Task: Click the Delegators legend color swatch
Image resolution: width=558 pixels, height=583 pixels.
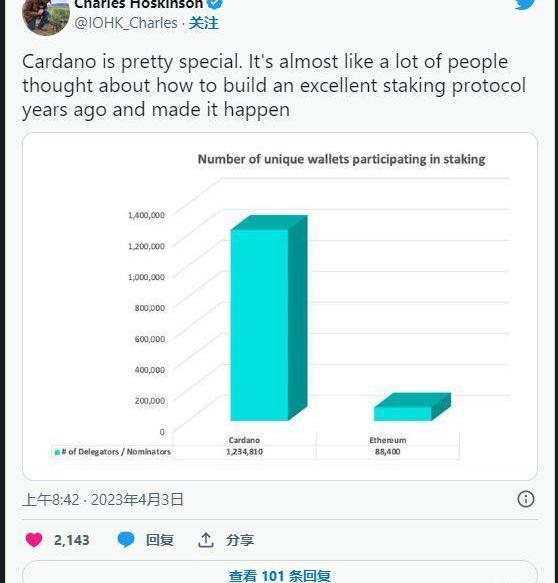Action: (x=57, y=452)
